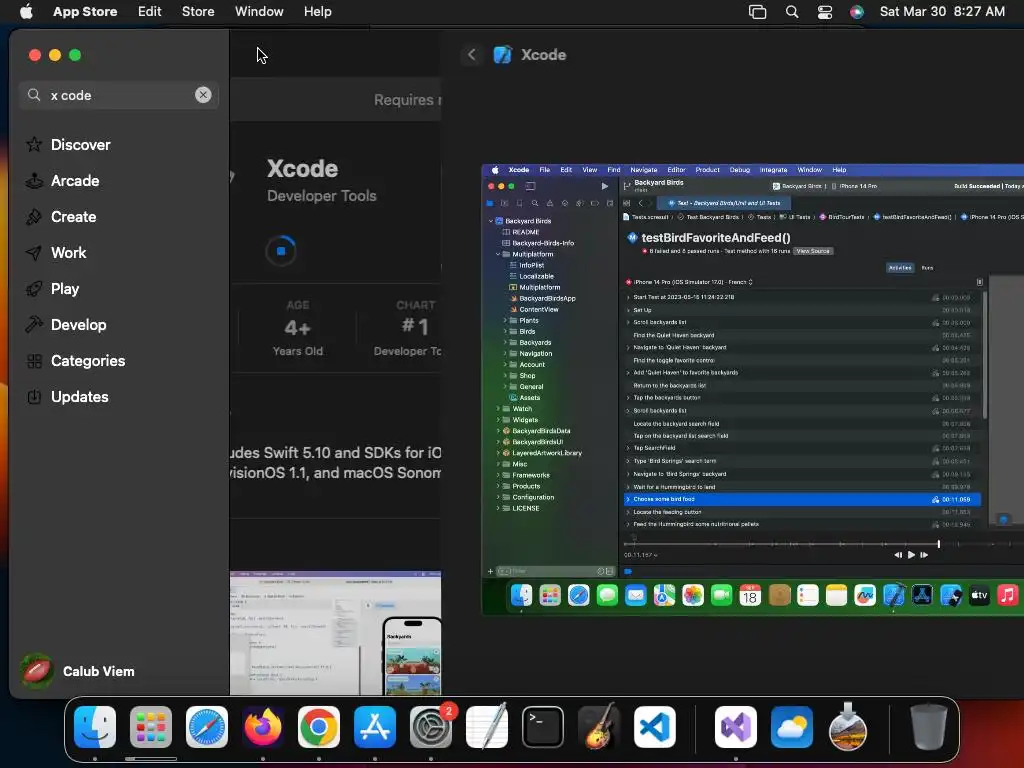The image size is (1024, 768).
Task: Click the '4+ Years Old' age rating
Action: point(298,328)
